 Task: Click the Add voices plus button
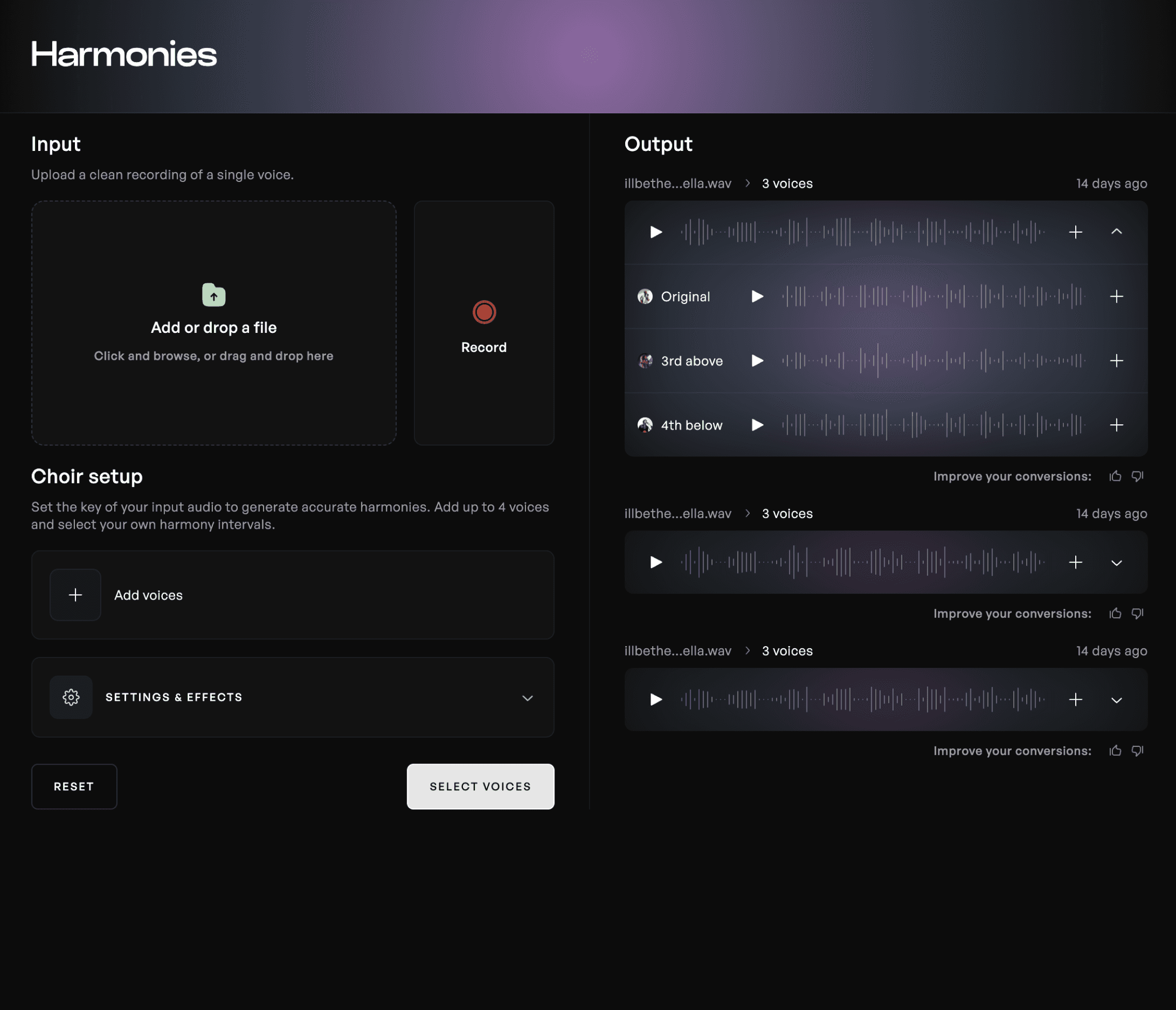75,595
